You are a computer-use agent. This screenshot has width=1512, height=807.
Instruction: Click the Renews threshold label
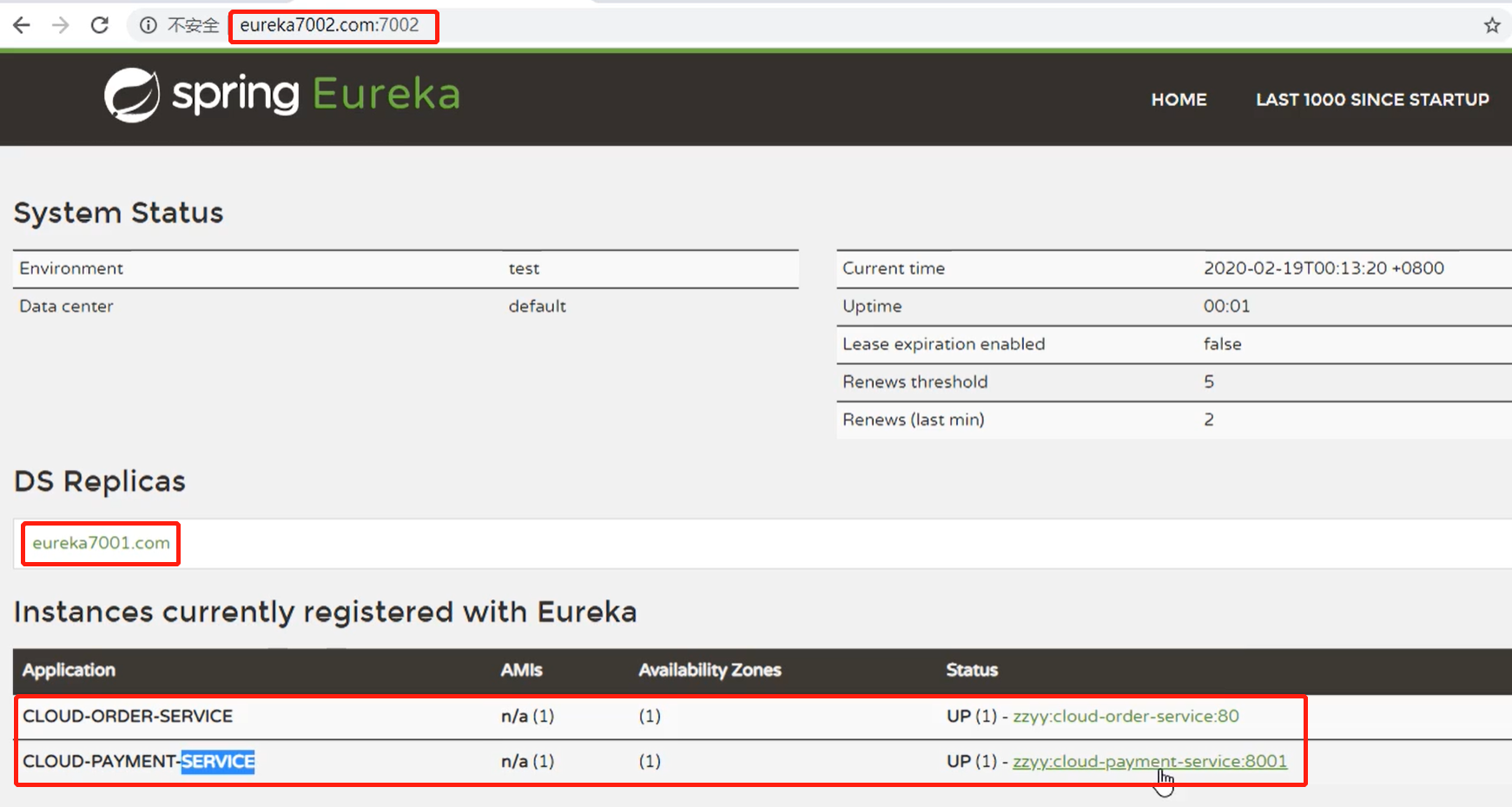[915, 381]
